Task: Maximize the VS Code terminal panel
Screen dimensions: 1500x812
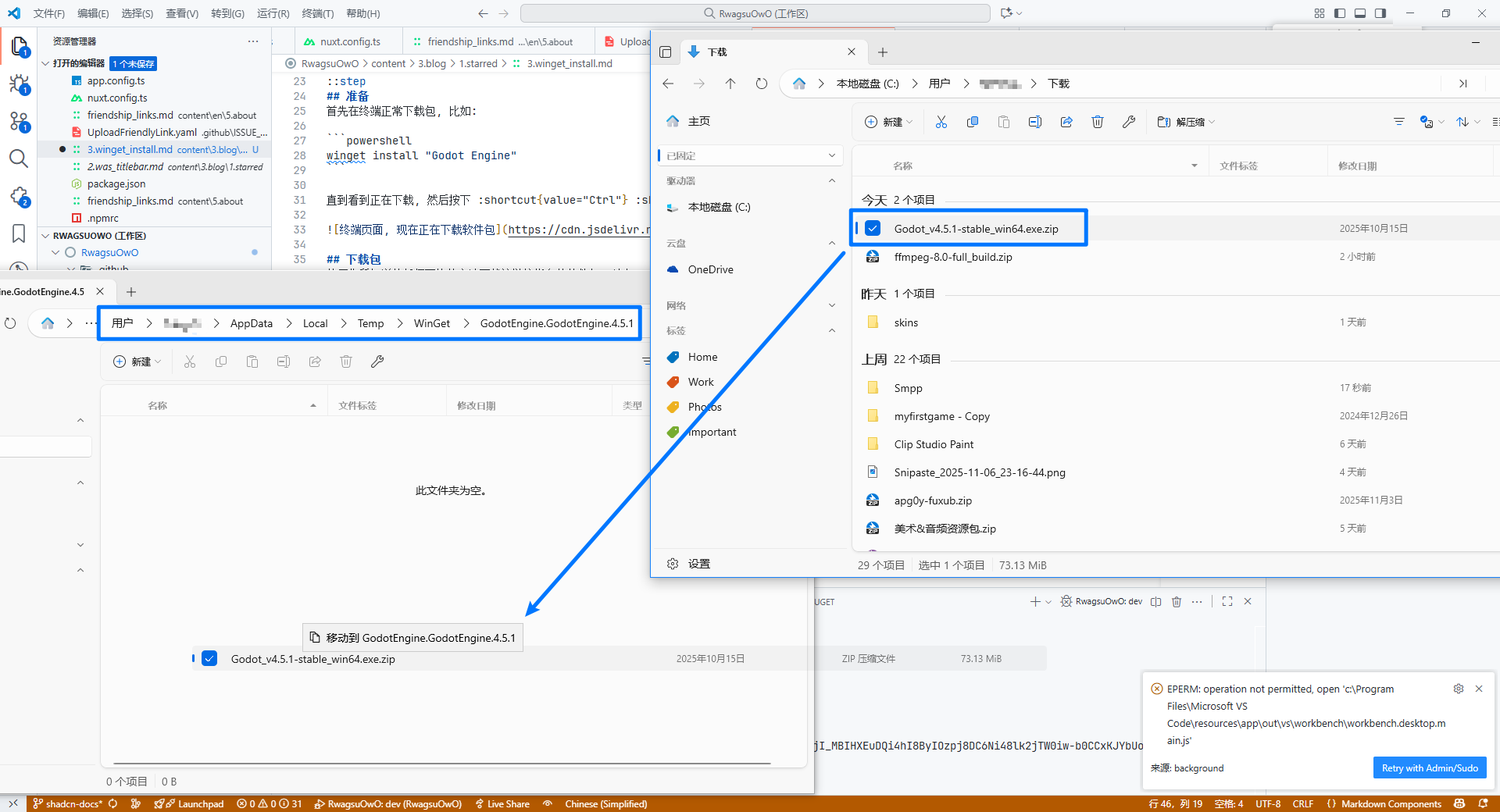Action: click(1227, 601)
